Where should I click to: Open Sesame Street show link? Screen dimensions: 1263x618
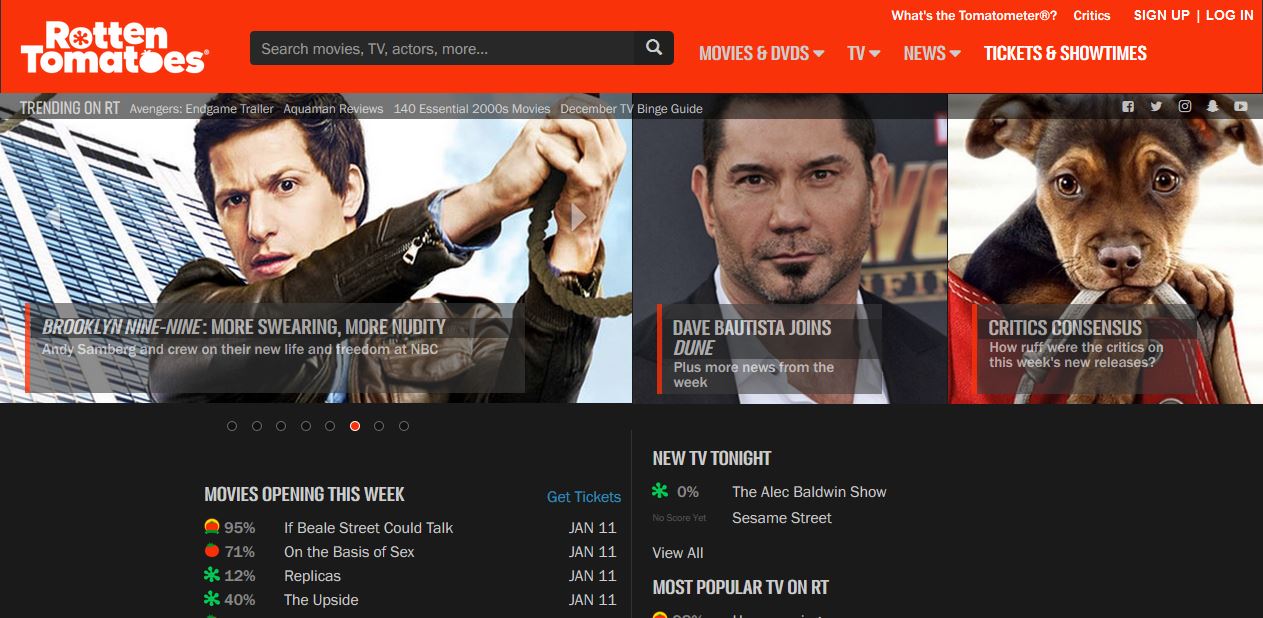[782, 517]
